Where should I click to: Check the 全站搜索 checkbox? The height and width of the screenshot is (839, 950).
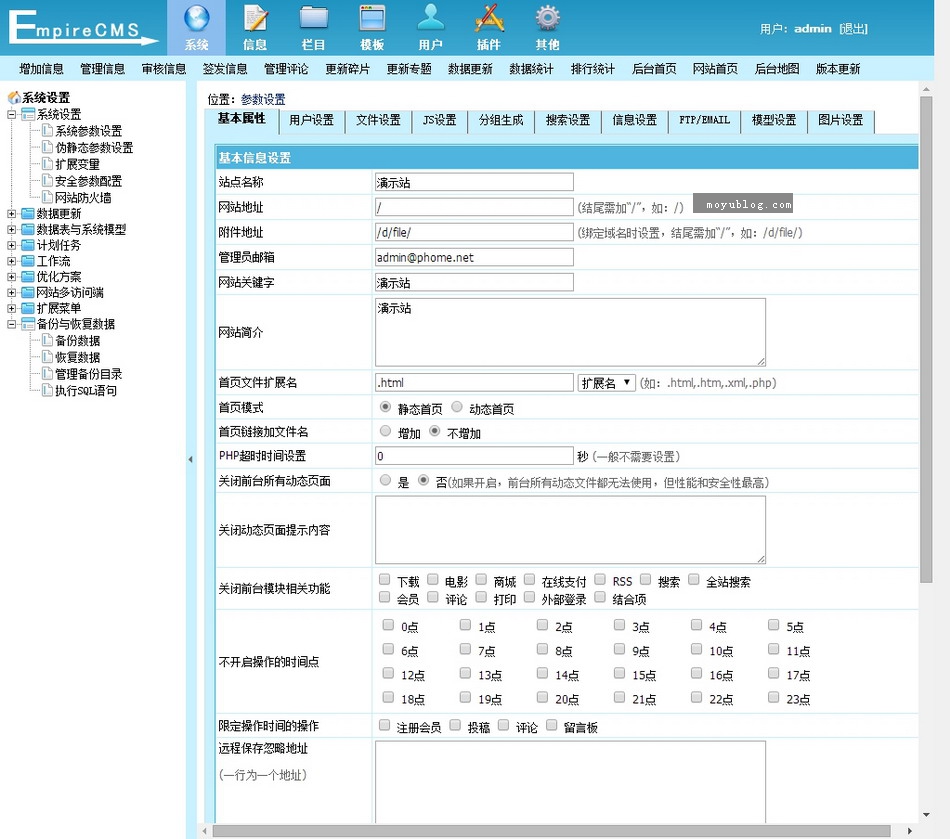[x=694, y=580]
